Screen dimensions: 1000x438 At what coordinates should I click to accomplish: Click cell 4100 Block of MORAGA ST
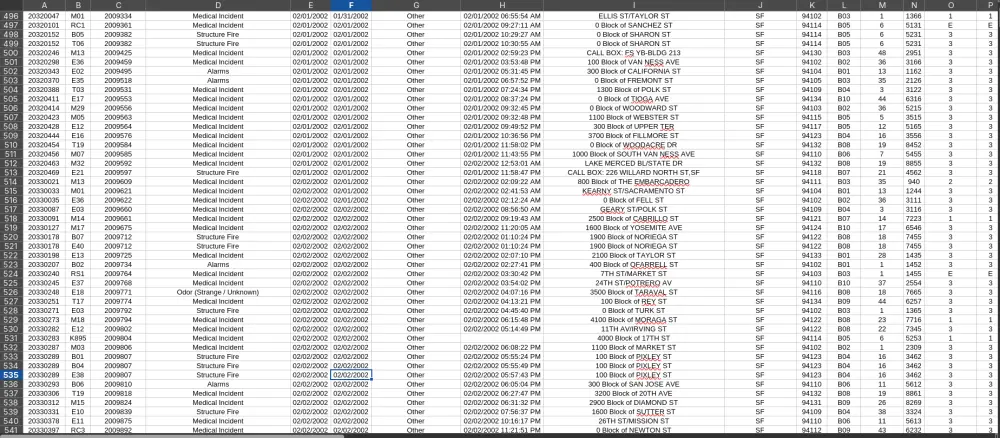(634, 320)
